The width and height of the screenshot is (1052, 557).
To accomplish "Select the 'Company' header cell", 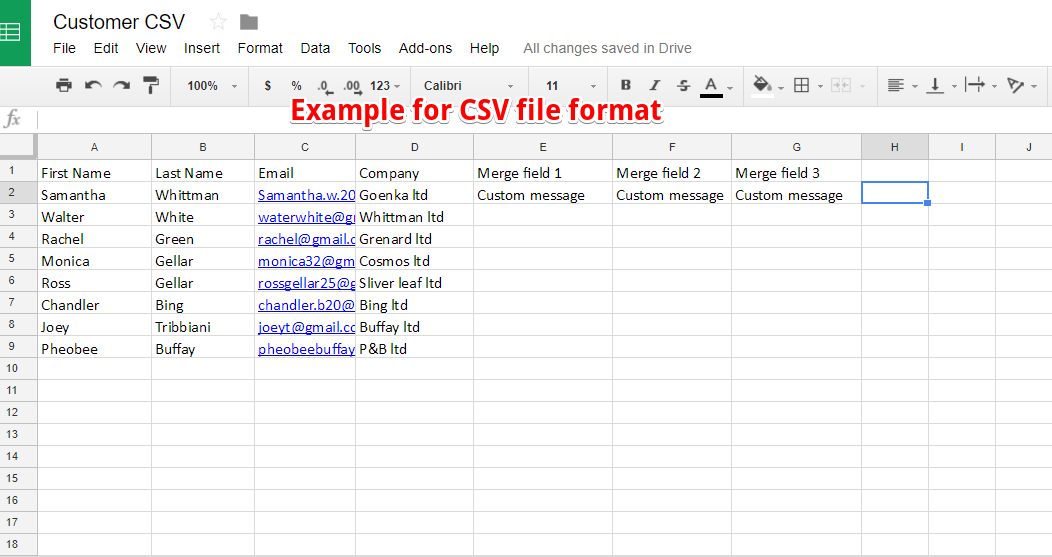I will [x=415, y=171].
